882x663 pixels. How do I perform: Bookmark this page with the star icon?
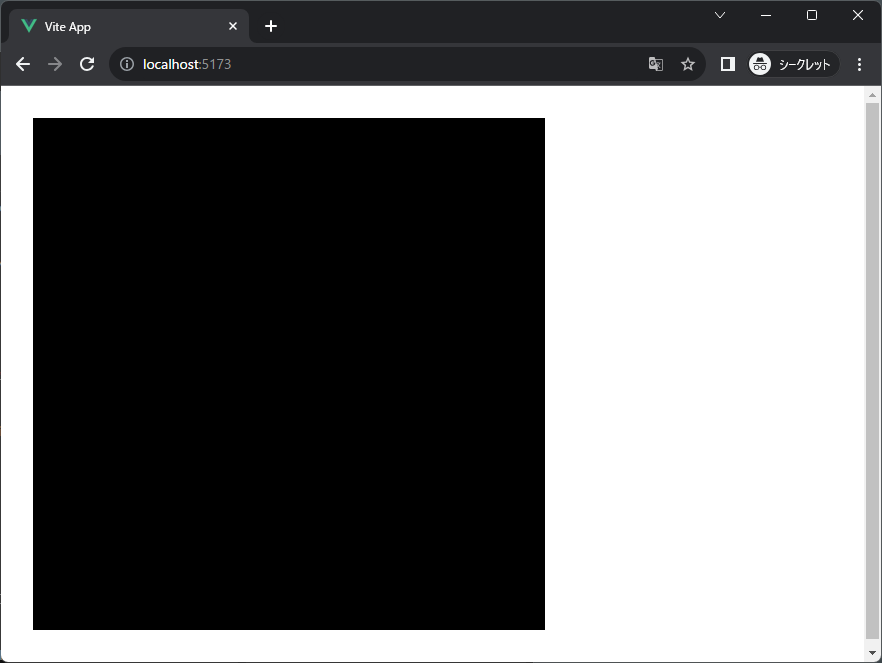[x=688, y=63]
